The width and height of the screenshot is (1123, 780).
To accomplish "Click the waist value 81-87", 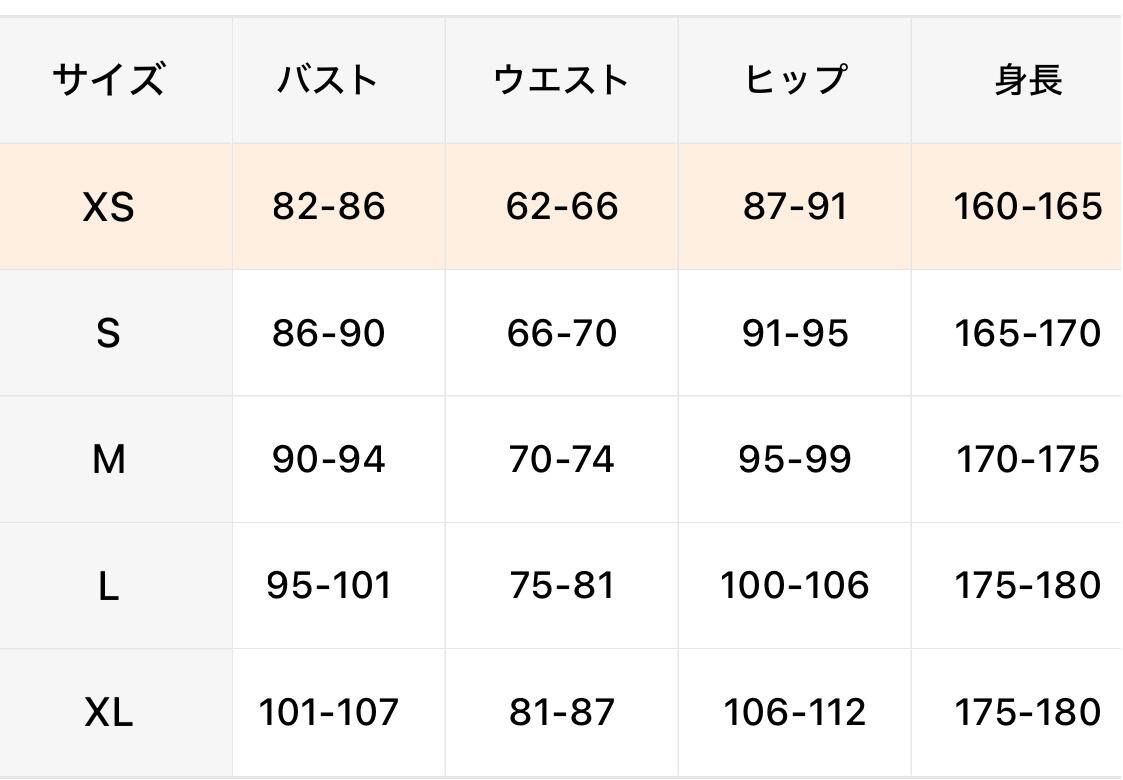I will coord(562,712).
